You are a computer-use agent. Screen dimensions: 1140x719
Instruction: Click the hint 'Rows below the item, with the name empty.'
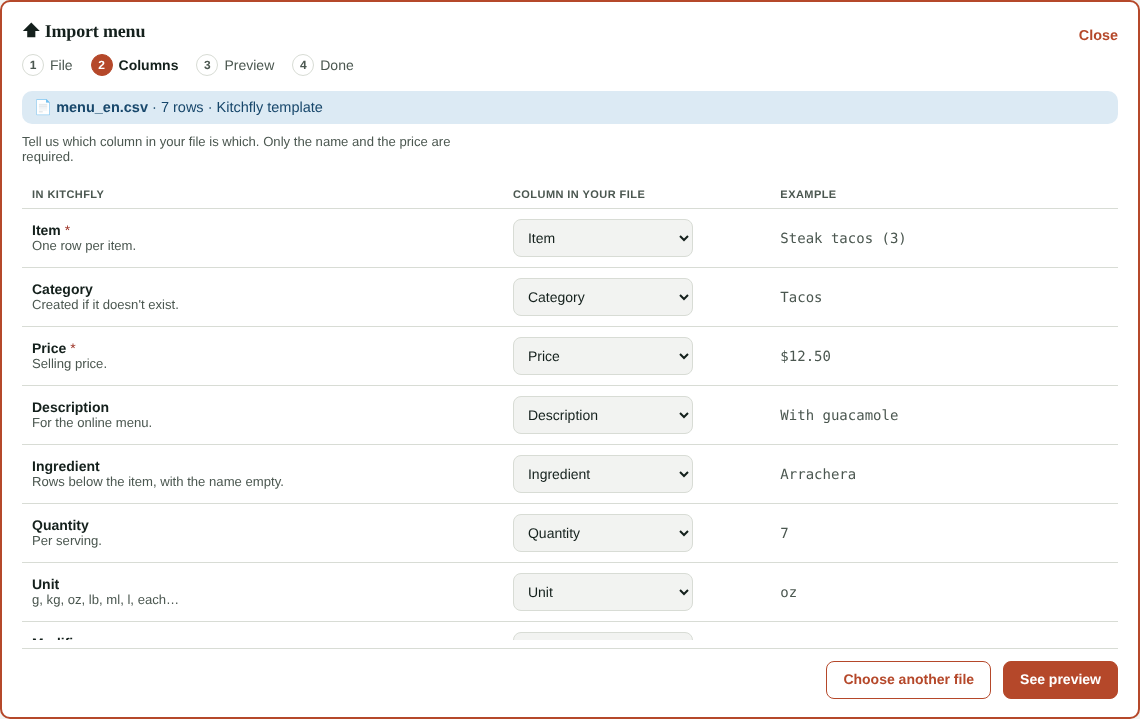pos(158,481)
